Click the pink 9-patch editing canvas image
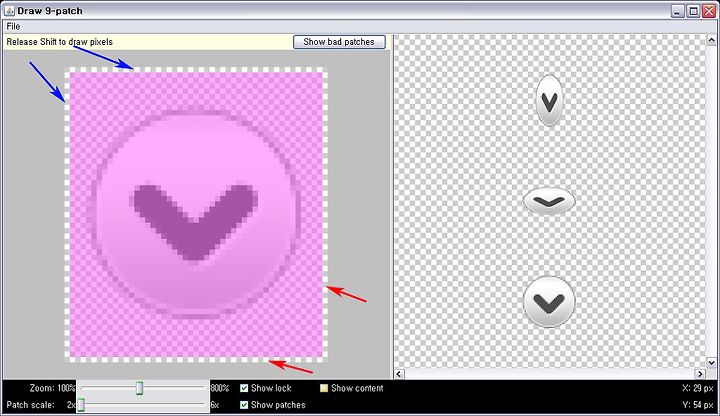 click(x=196, y=214)
